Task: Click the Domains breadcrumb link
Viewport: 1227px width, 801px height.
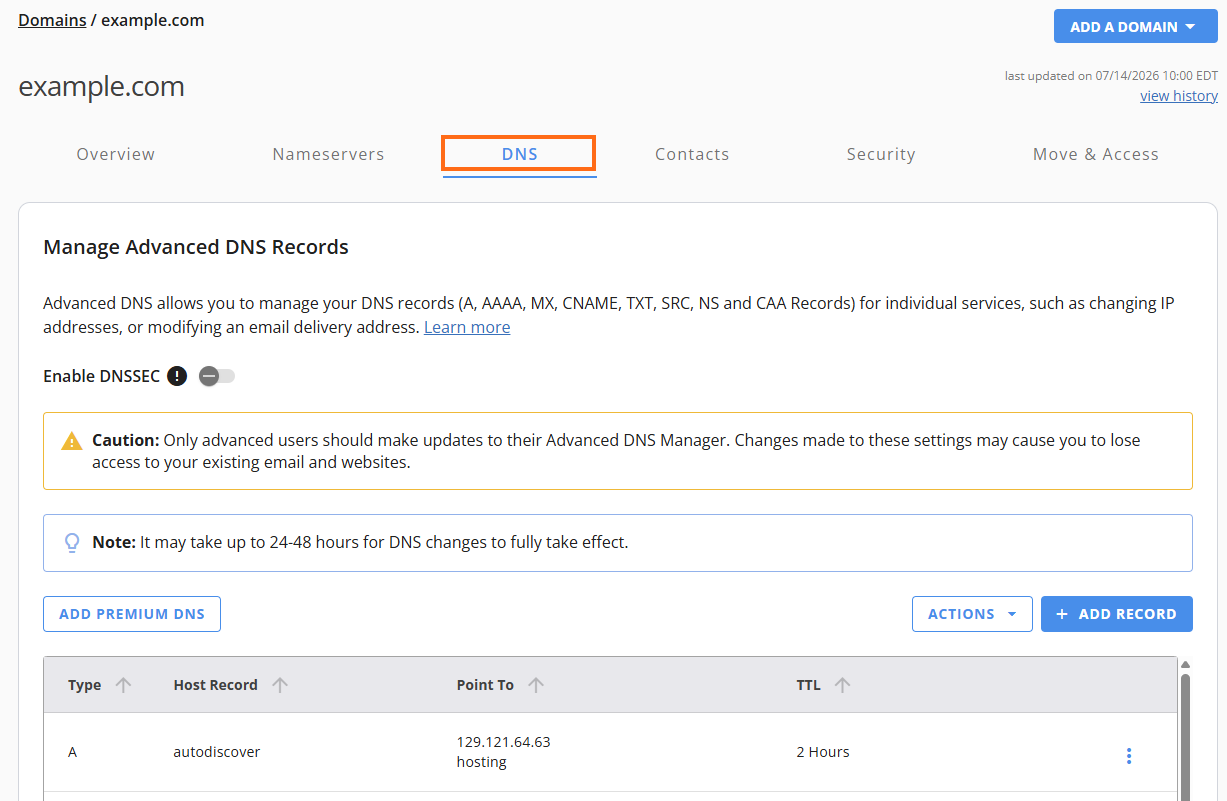Action: coord(52,20)
